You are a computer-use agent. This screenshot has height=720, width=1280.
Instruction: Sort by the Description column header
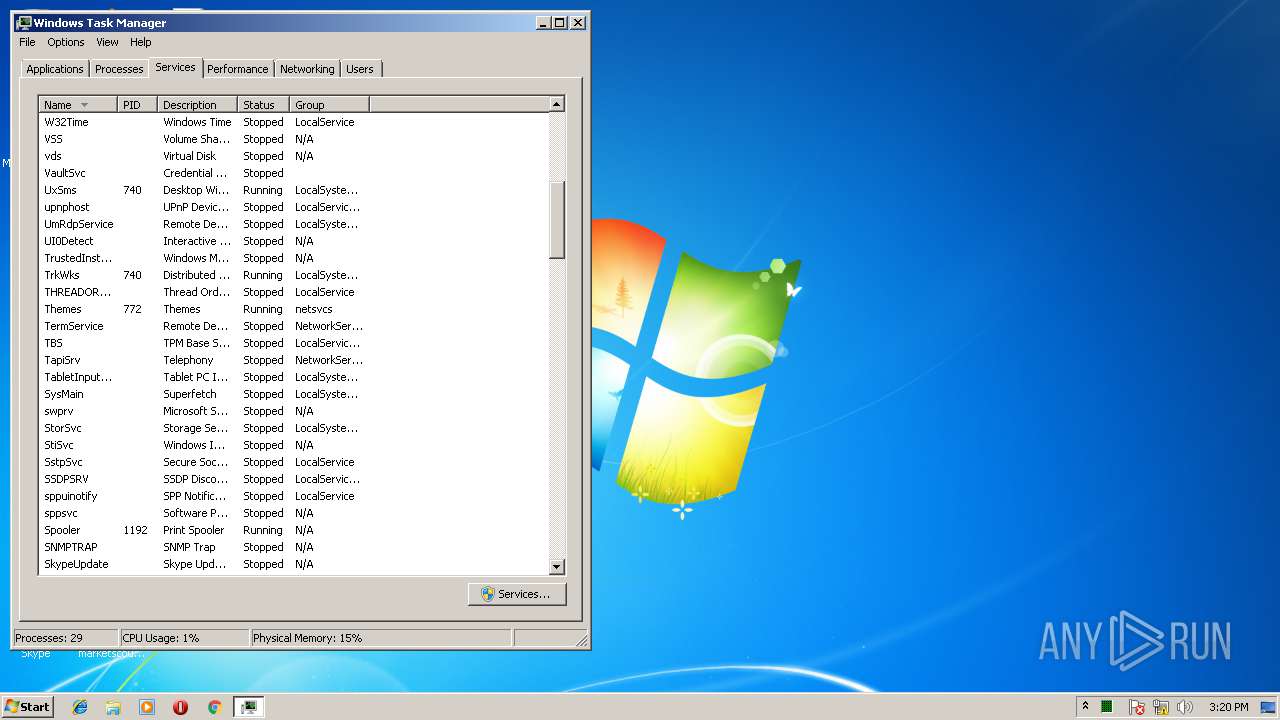coord(198,104)
